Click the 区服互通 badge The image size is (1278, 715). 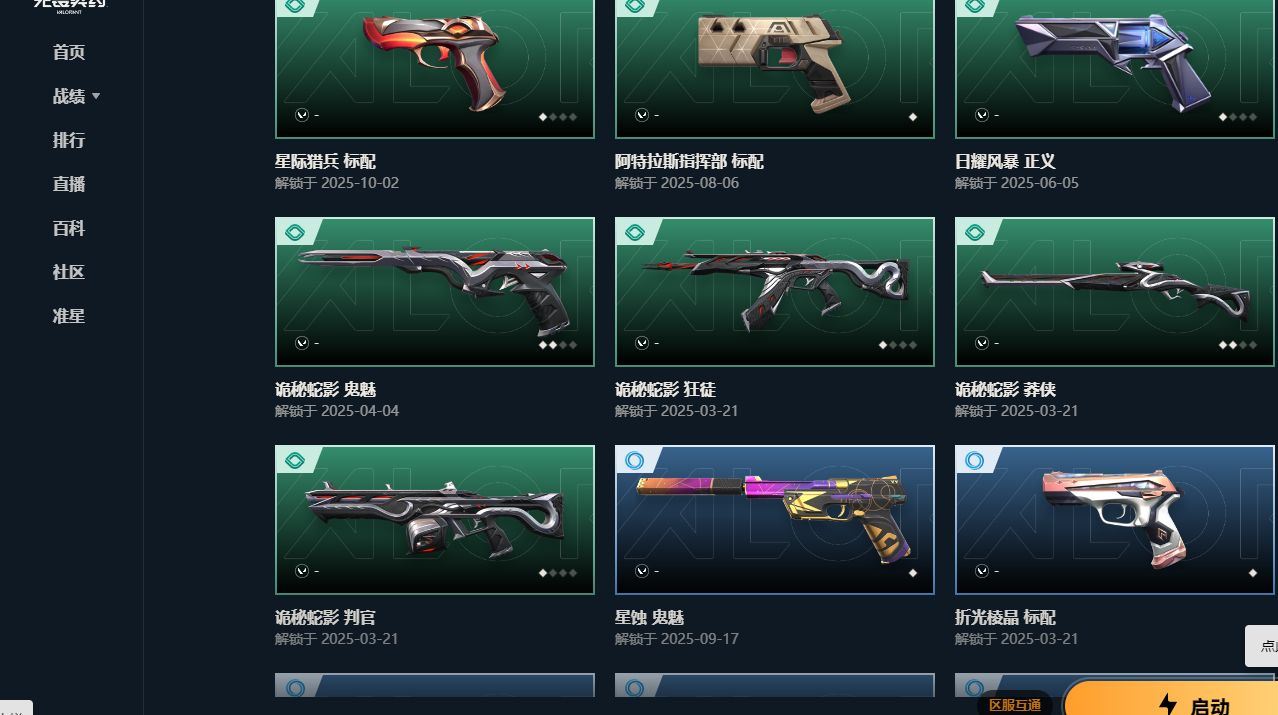pyautogui.click(x=1015, y=705)
